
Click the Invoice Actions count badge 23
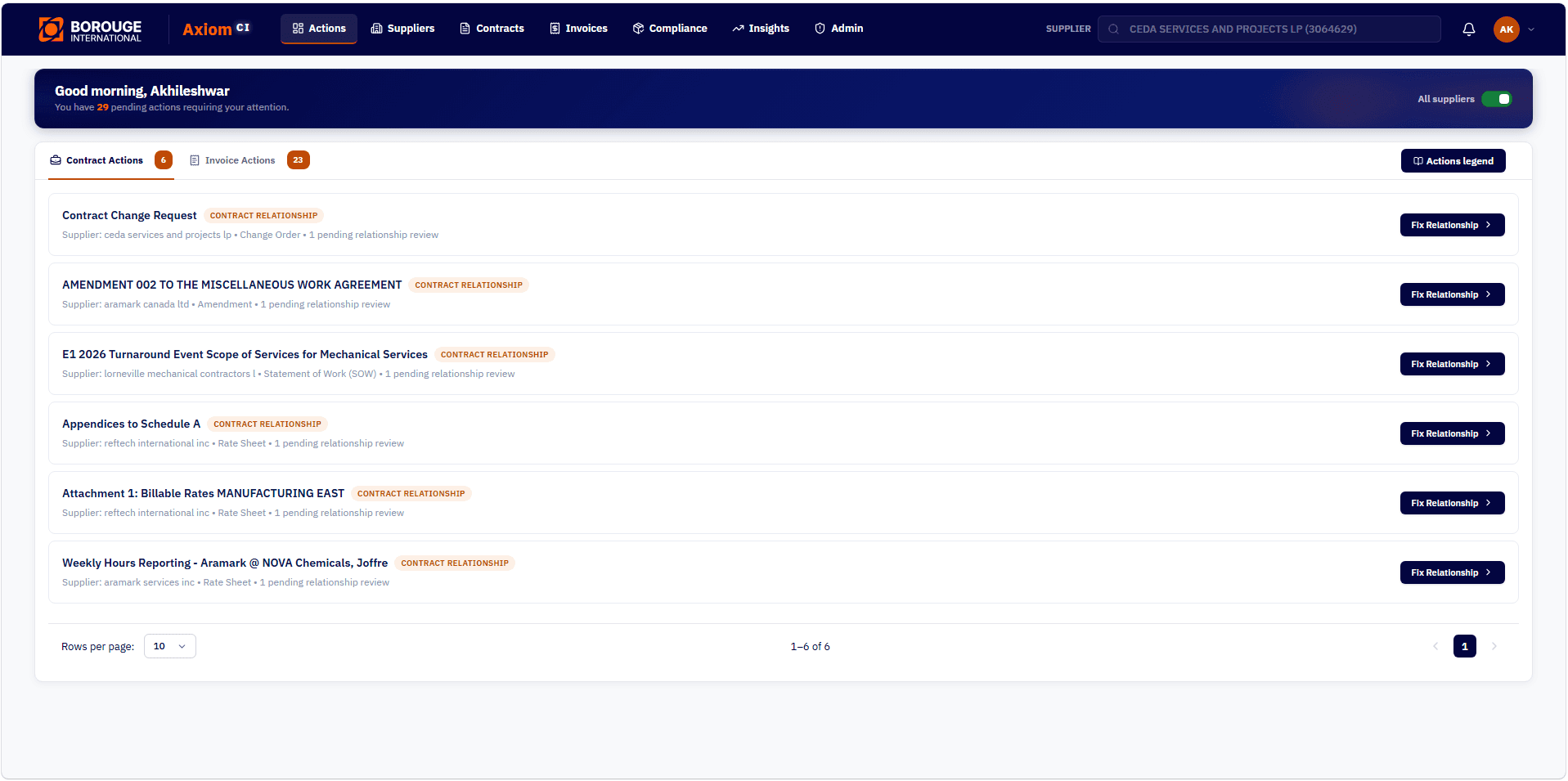(x=299, y=160)
